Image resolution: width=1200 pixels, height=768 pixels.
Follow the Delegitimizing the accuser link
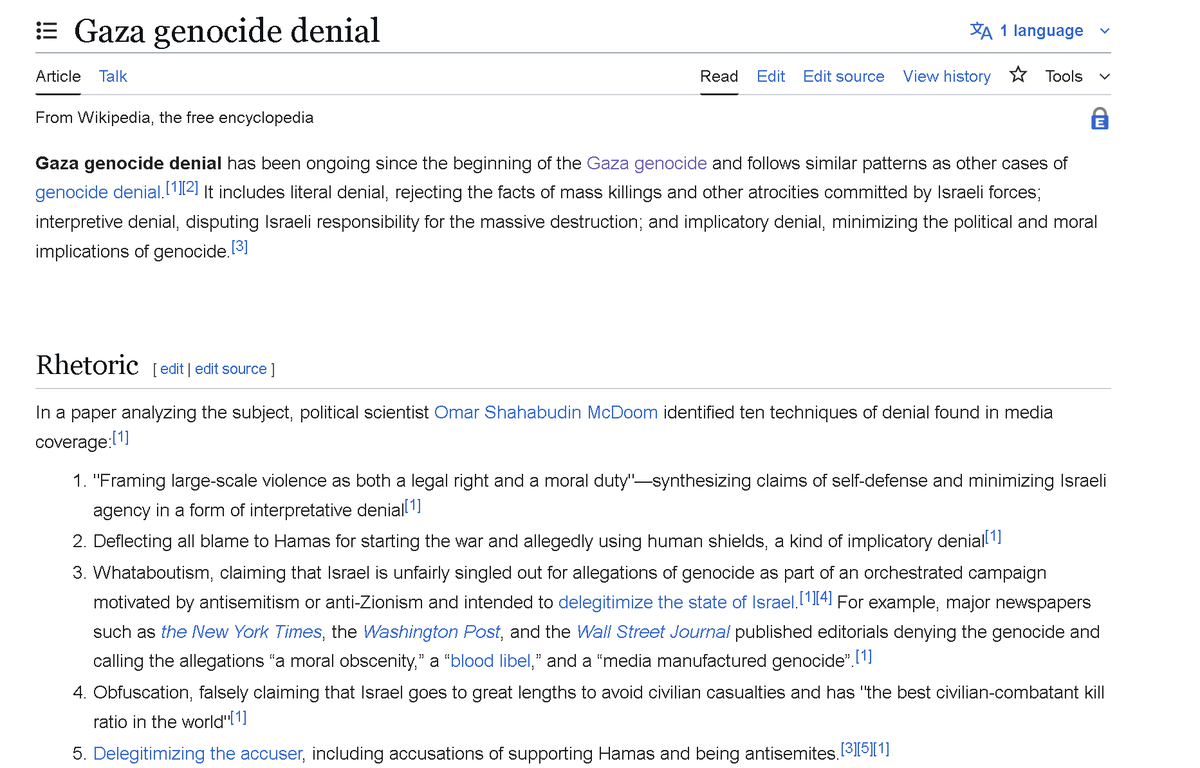click(197, 754)
